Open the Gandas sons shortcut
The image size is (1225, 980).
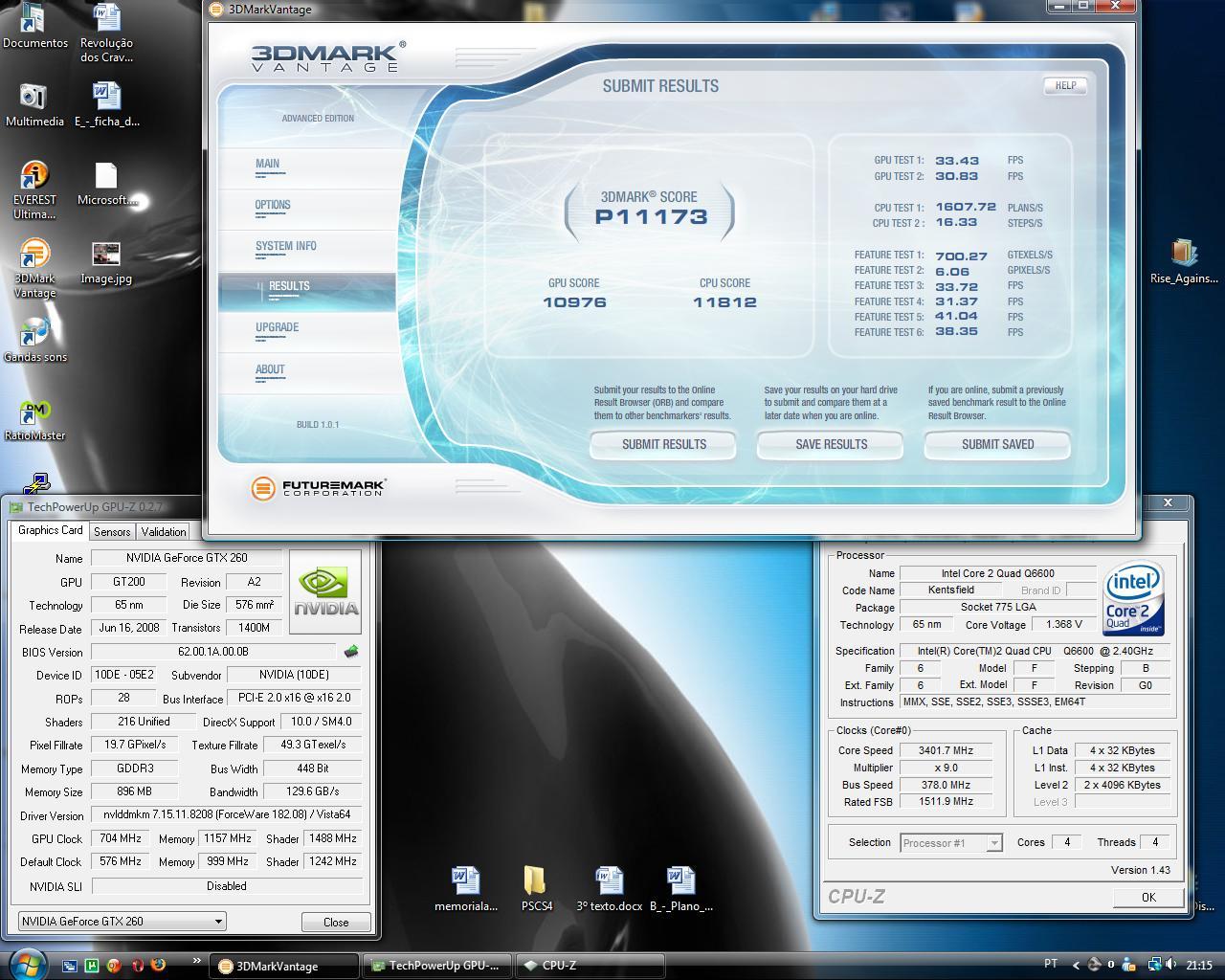point(34,341)
